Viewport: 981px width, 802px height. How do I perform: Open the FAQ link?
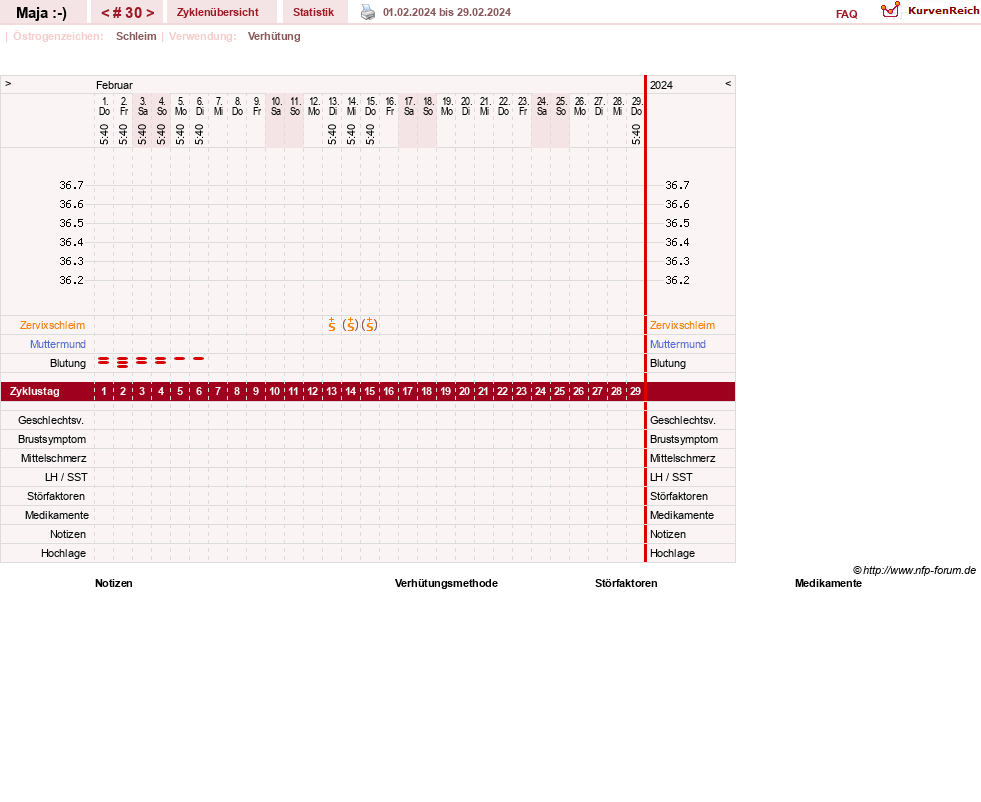coord(846,14)
